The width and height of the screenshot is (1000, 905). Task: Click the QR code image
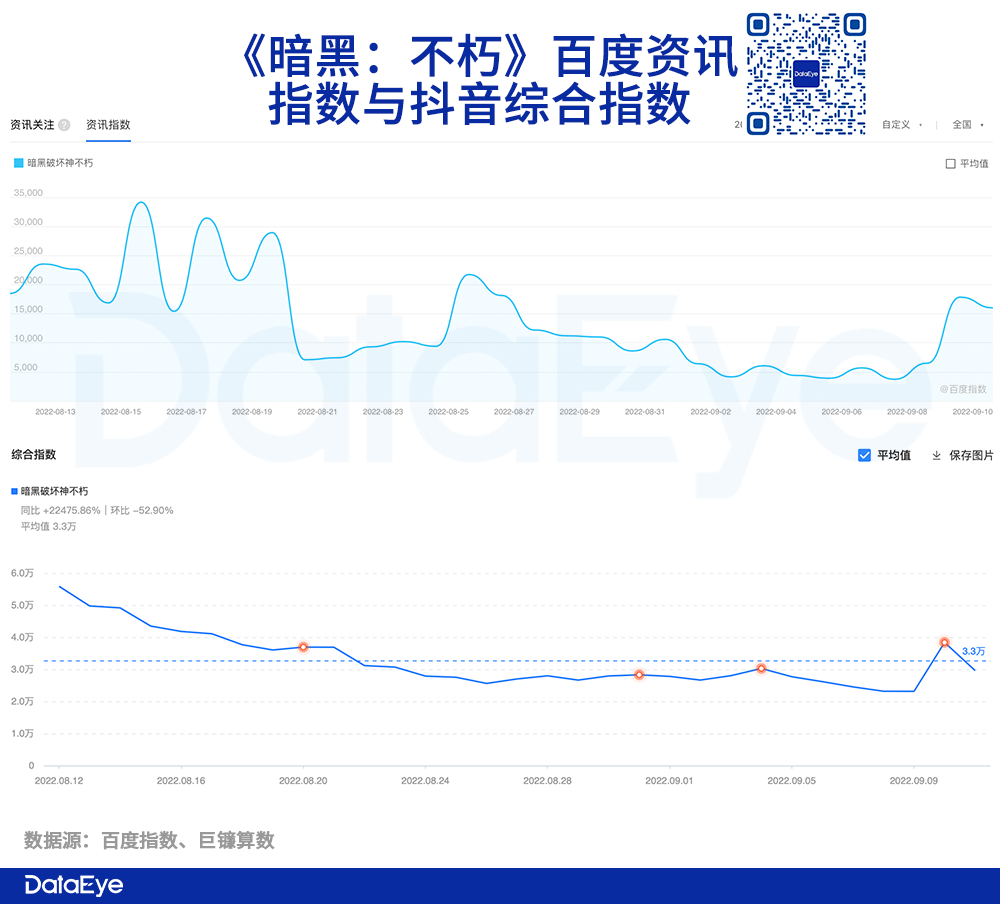tap(806, 74)
